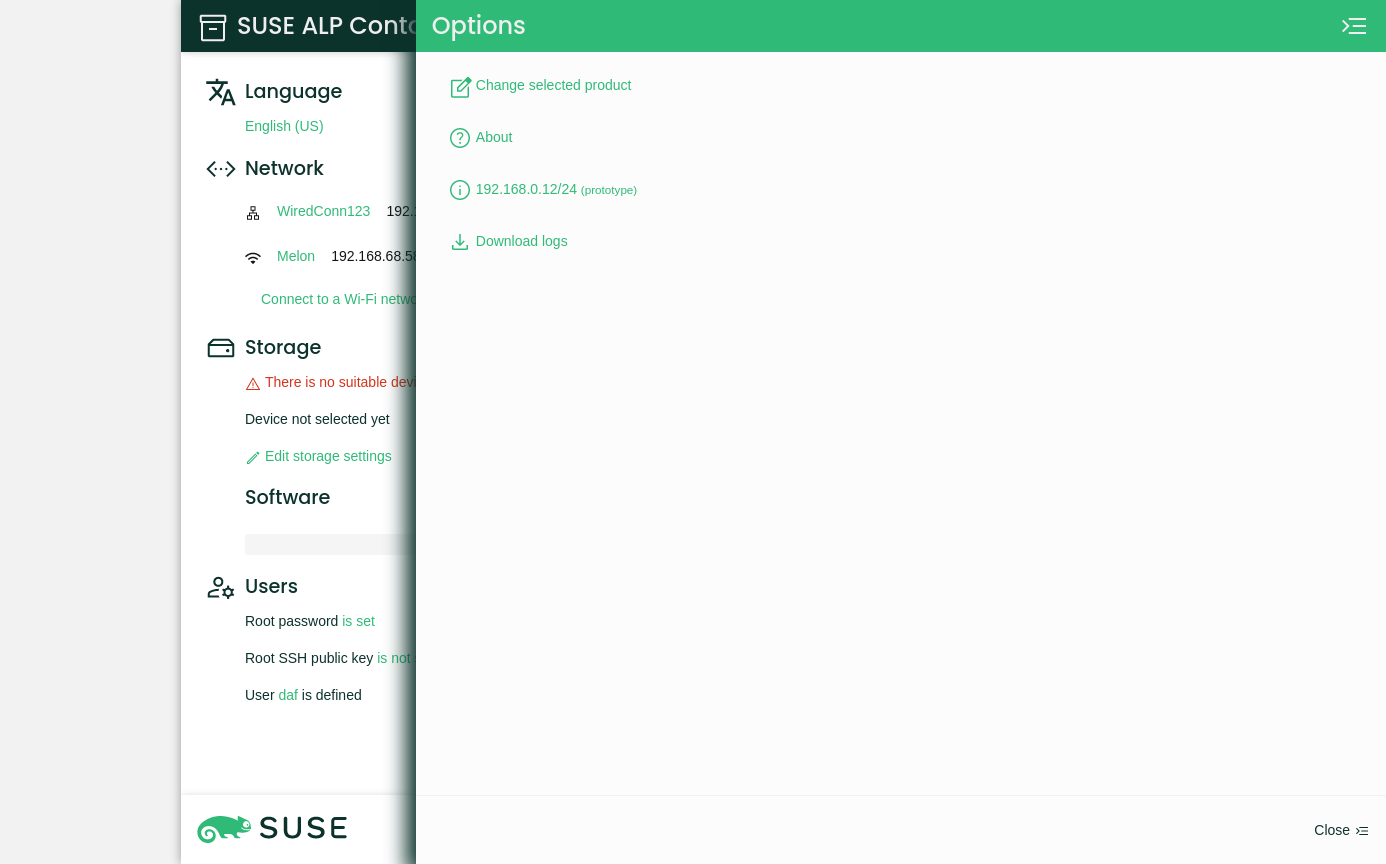Open the English (US) language link
Screen dimensions: 1386x864
(284, 126)
